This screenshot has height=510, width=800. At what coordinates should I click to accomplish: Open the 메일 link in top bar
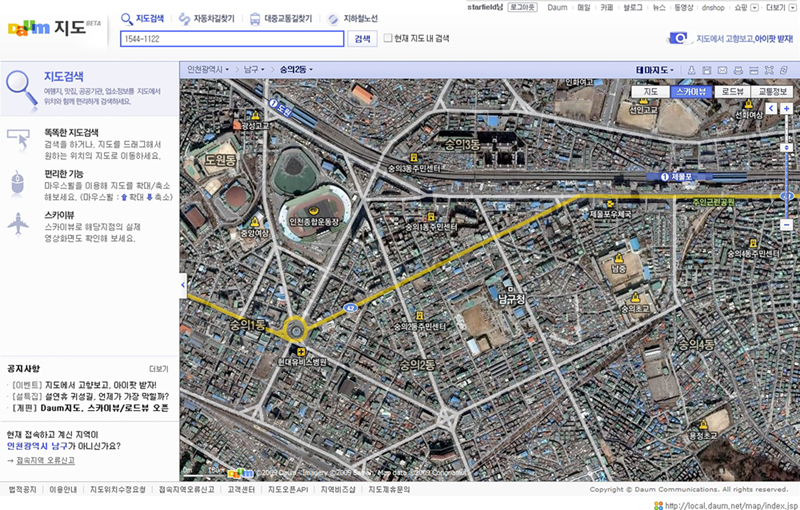pos(584,8)
